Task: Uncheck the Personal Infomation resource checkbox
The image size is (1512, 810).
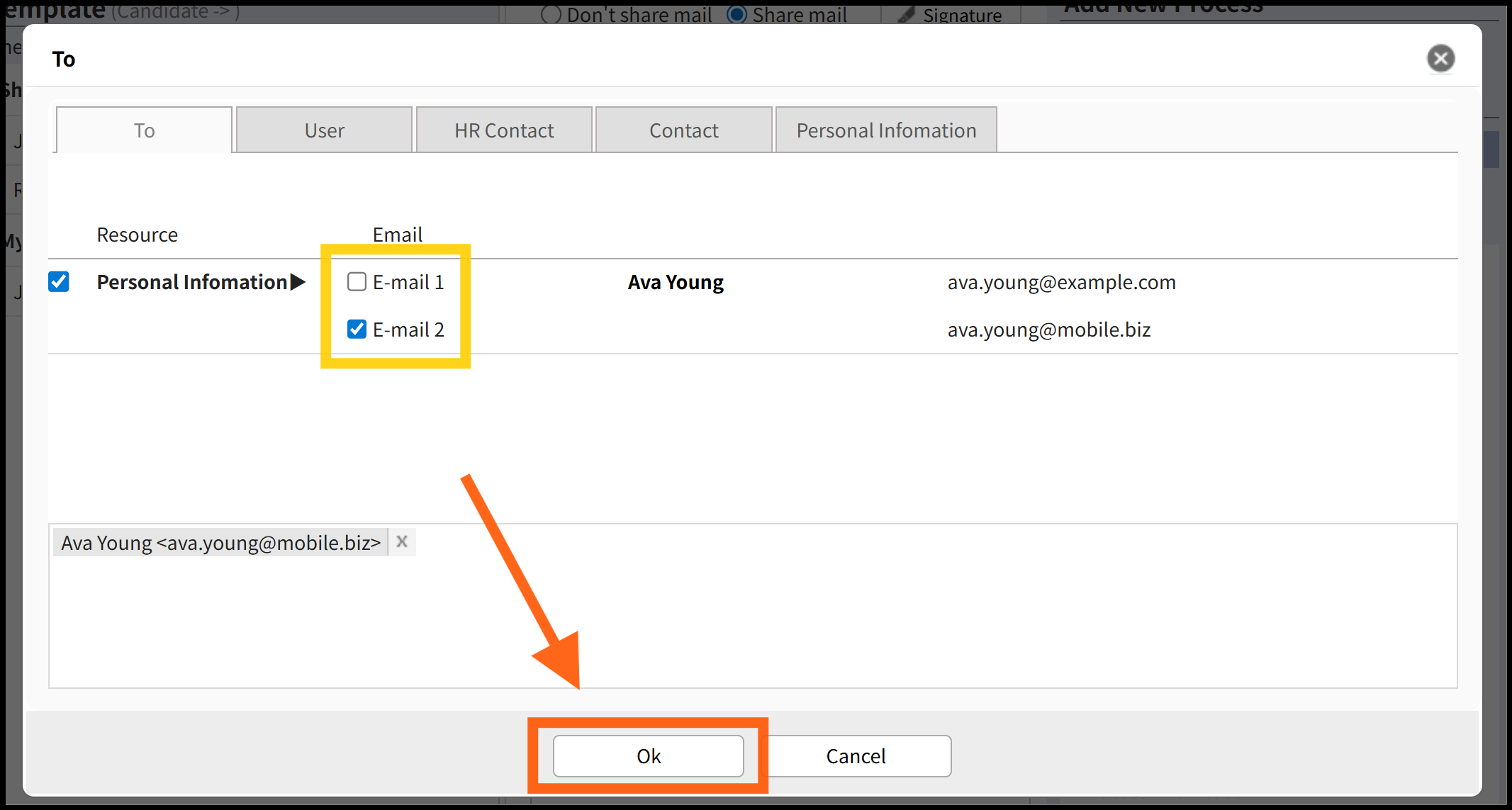Action: (59, 282)
